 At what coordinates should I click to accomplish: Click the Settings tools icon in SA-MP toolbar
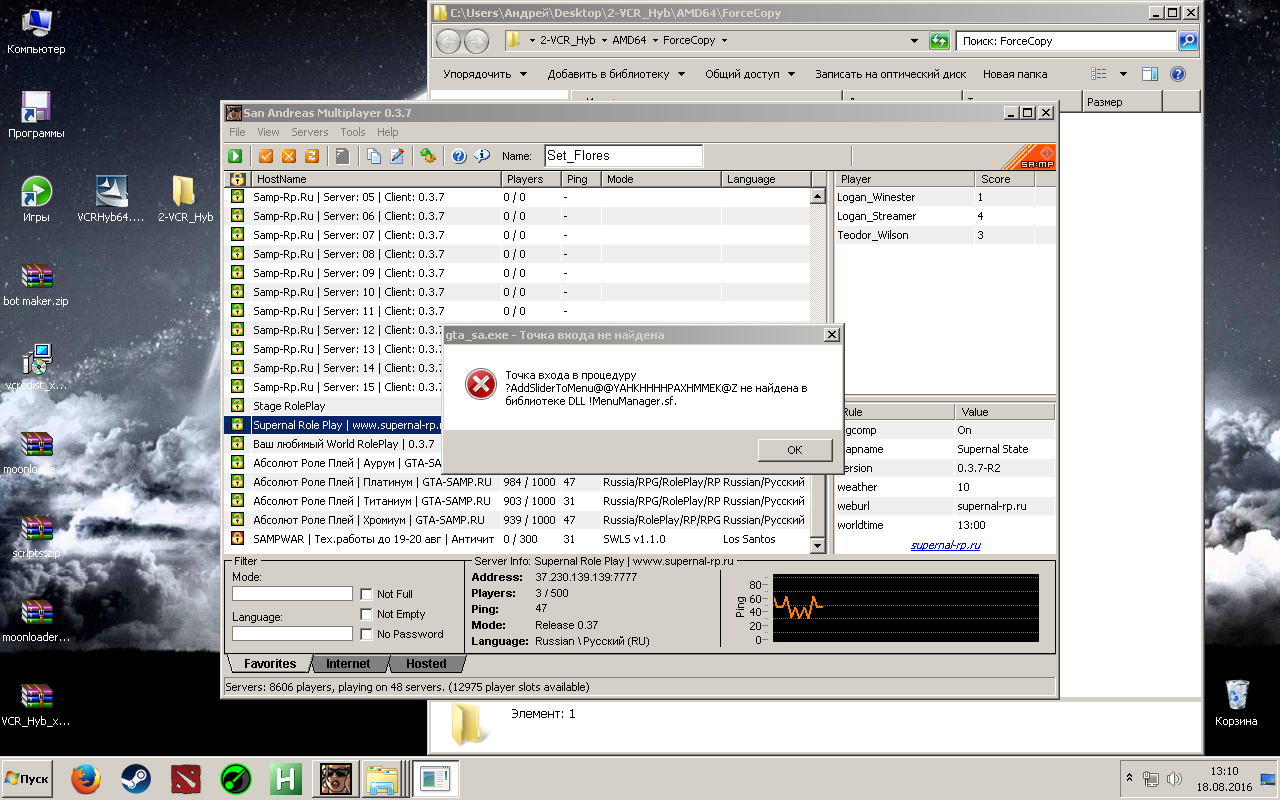pos(428,156)
